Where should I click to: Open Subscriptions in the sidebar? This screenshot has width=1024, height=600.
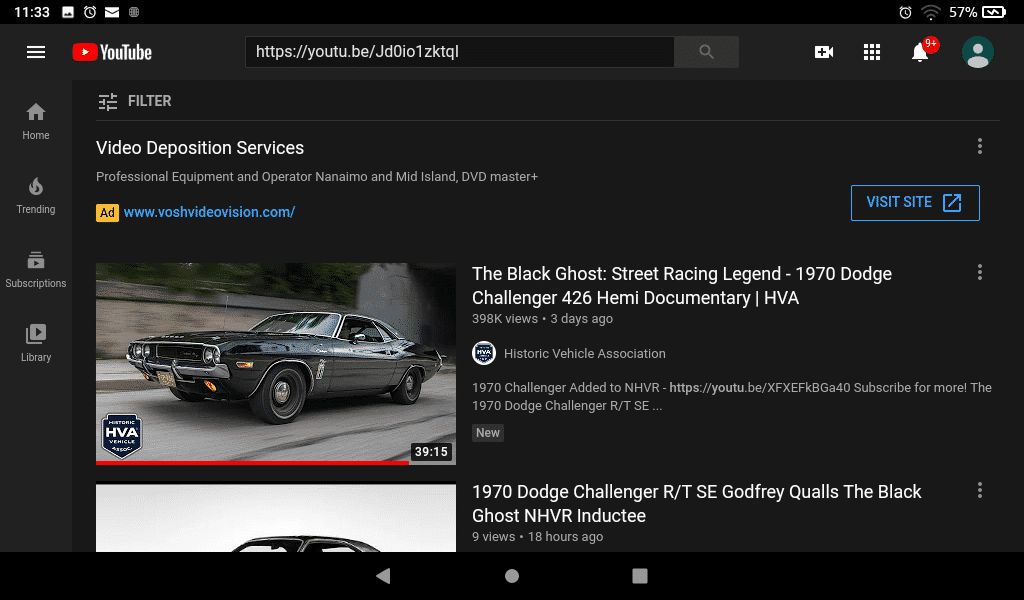(36, 269)
